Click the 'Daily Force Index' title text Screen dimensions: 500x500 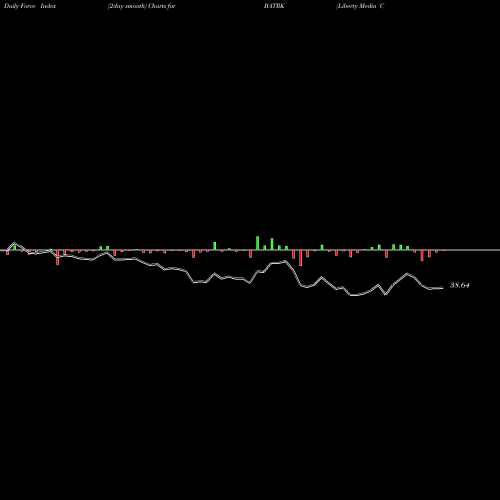(30, 6)
